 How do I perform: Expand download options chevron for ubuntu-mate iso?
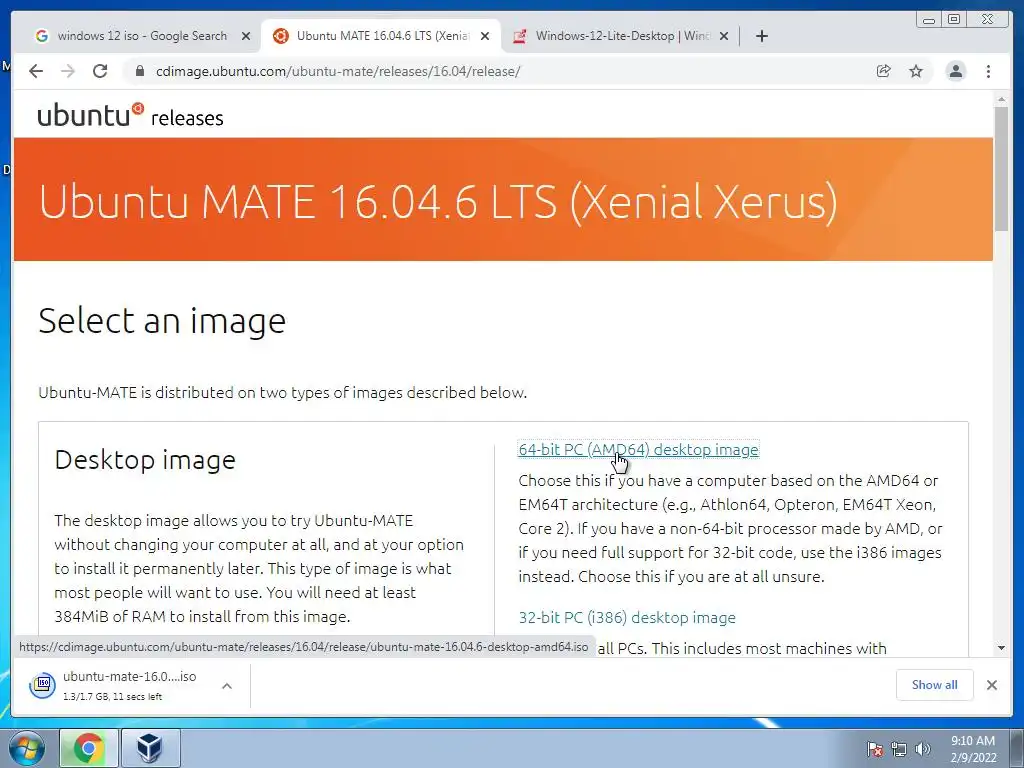227,686
